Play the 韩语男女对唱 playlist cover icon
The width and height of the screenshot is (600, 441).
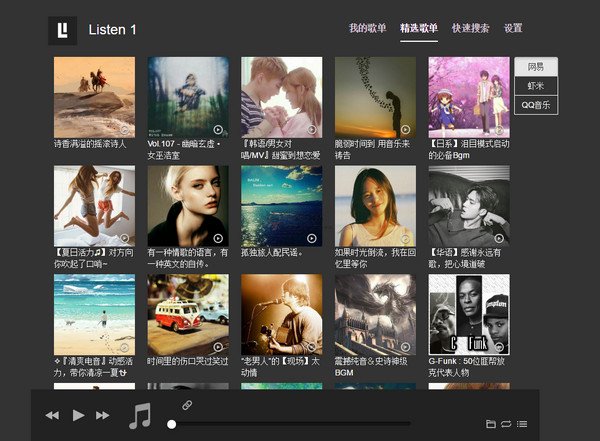click(312, 130)
